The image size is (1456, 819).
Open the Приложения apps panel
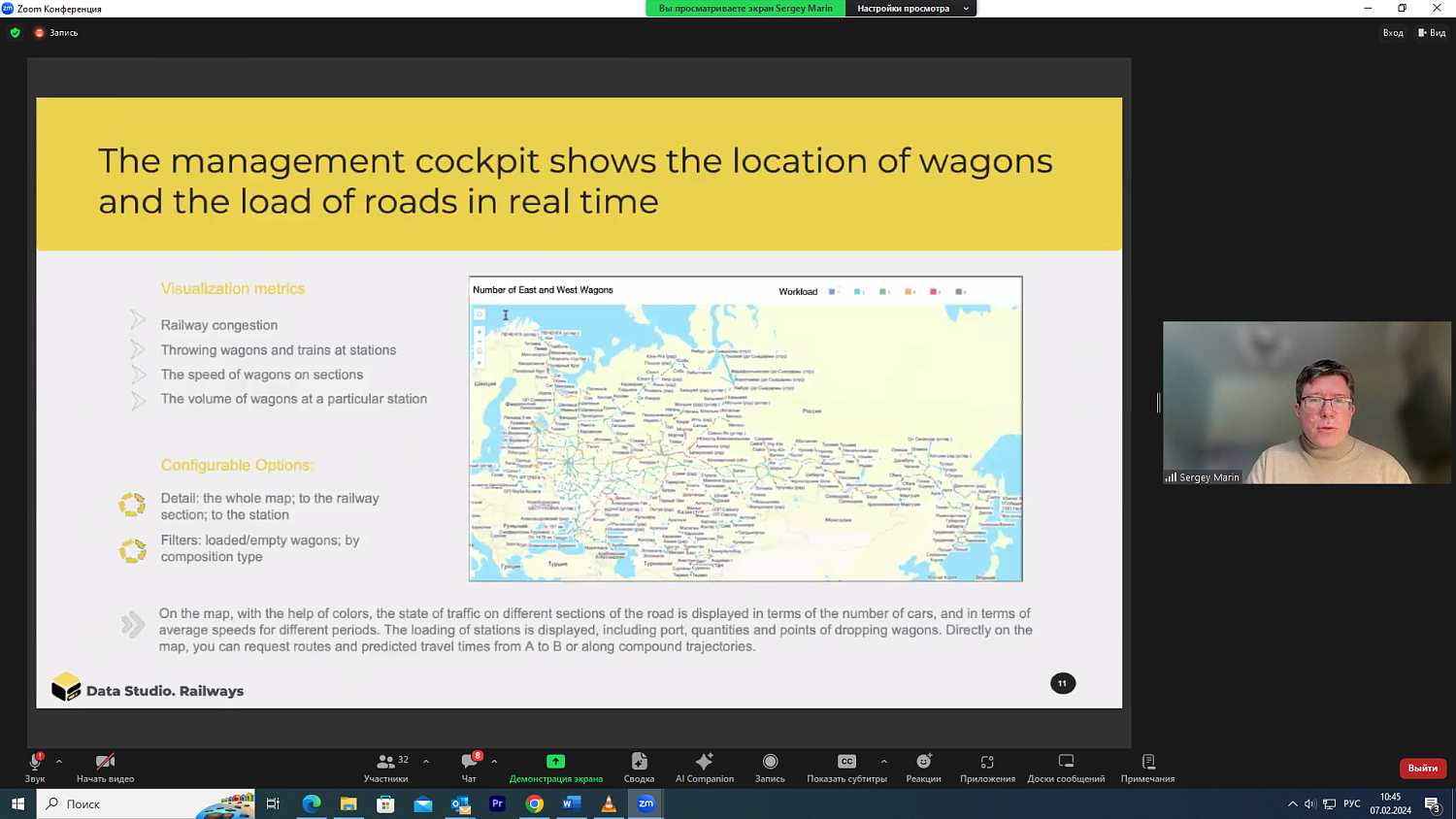(x=987, y=767)
